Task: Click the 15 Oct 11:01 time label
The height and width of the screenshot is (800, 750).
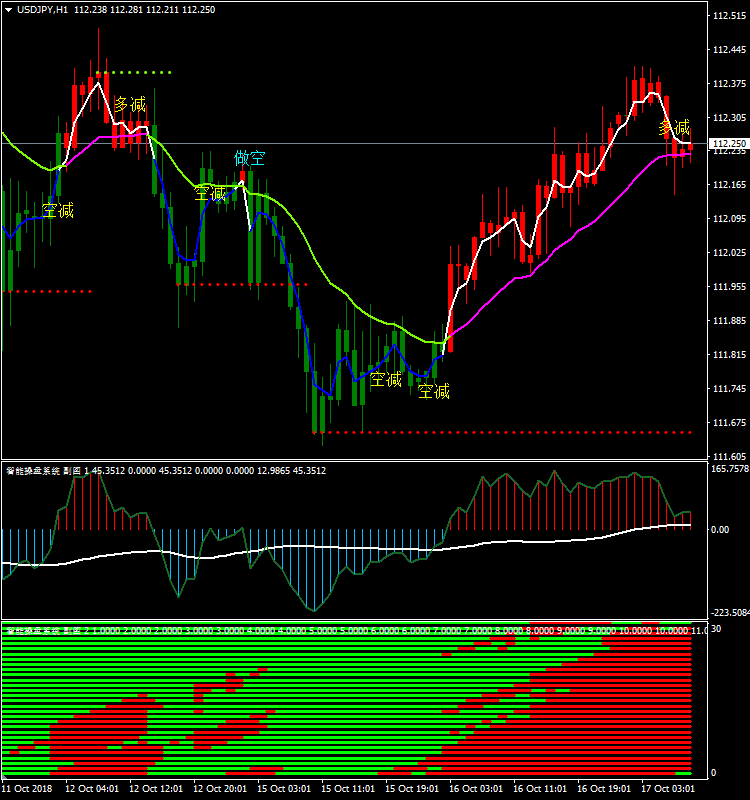Action: tap(346, 788)
